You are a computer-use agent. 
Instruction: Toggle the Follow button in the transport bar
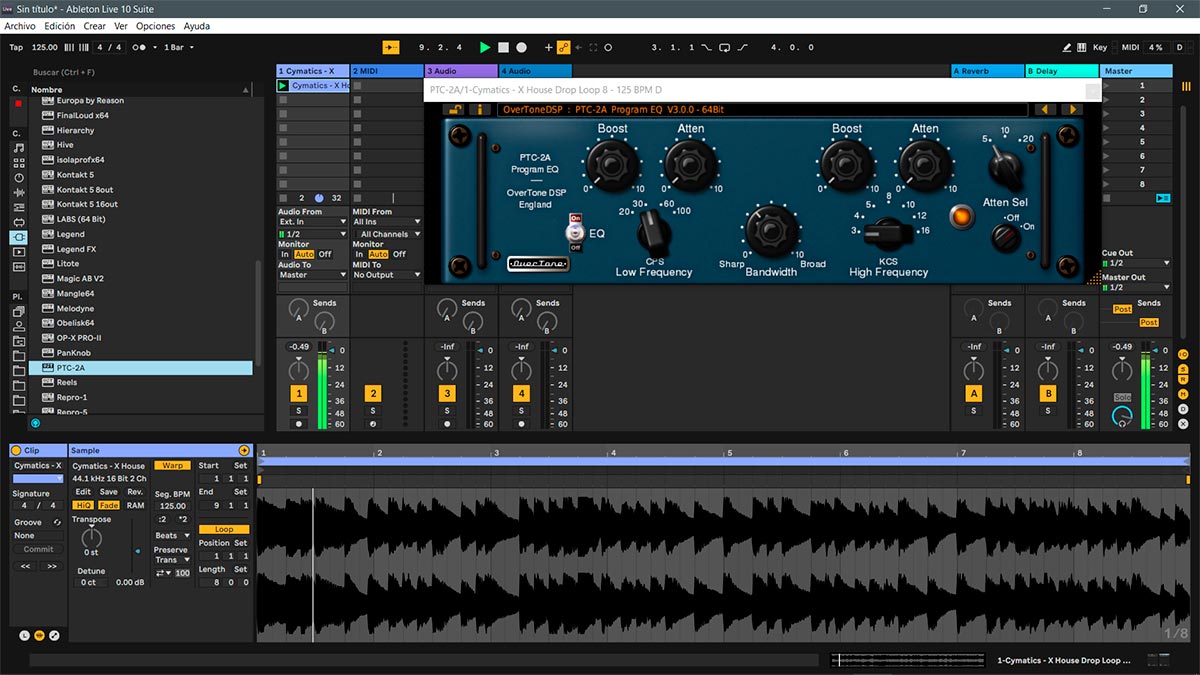tap(391, 47)
